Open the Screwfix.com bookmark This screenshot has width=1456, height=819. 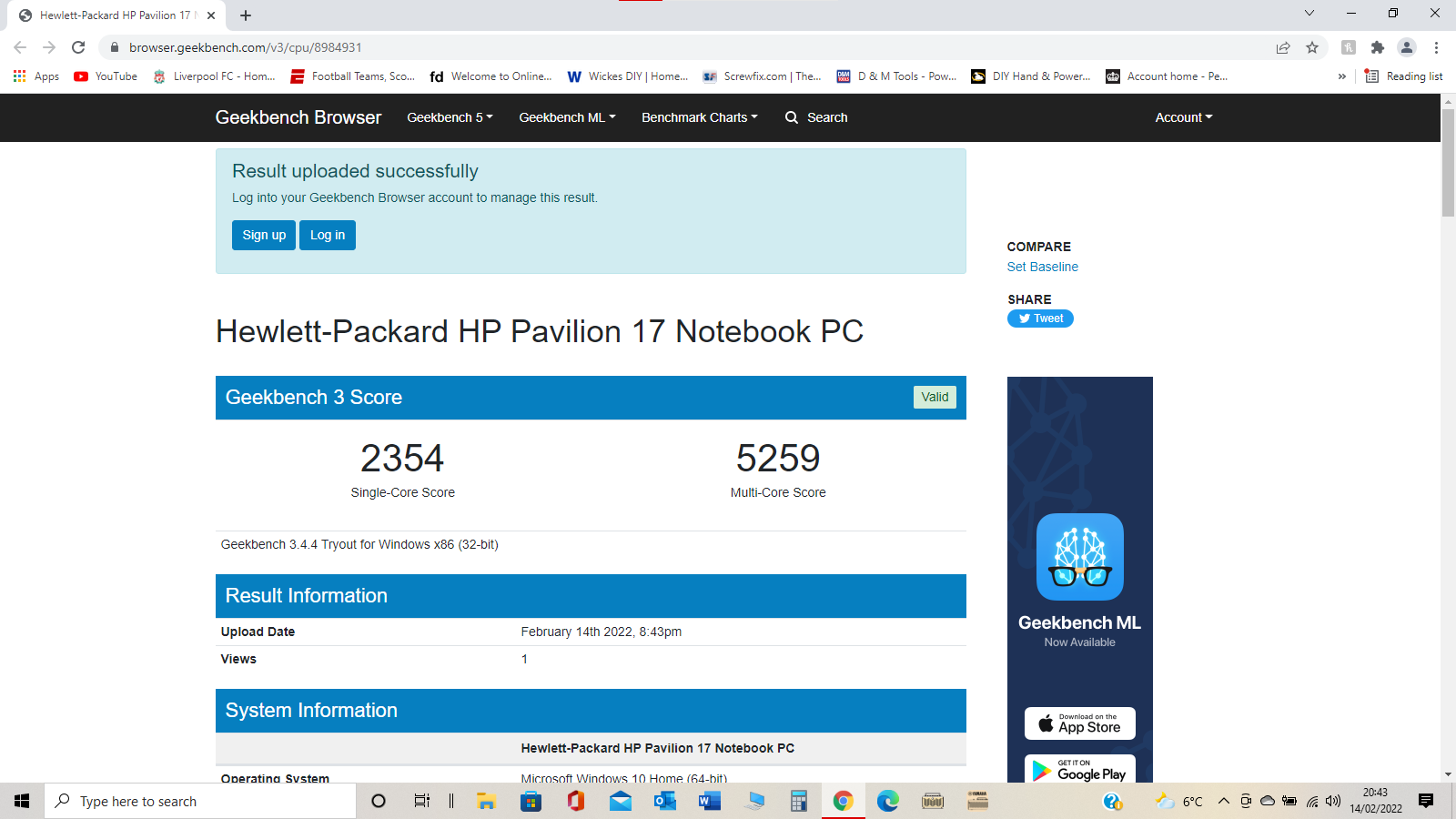(x=762, y=76)
